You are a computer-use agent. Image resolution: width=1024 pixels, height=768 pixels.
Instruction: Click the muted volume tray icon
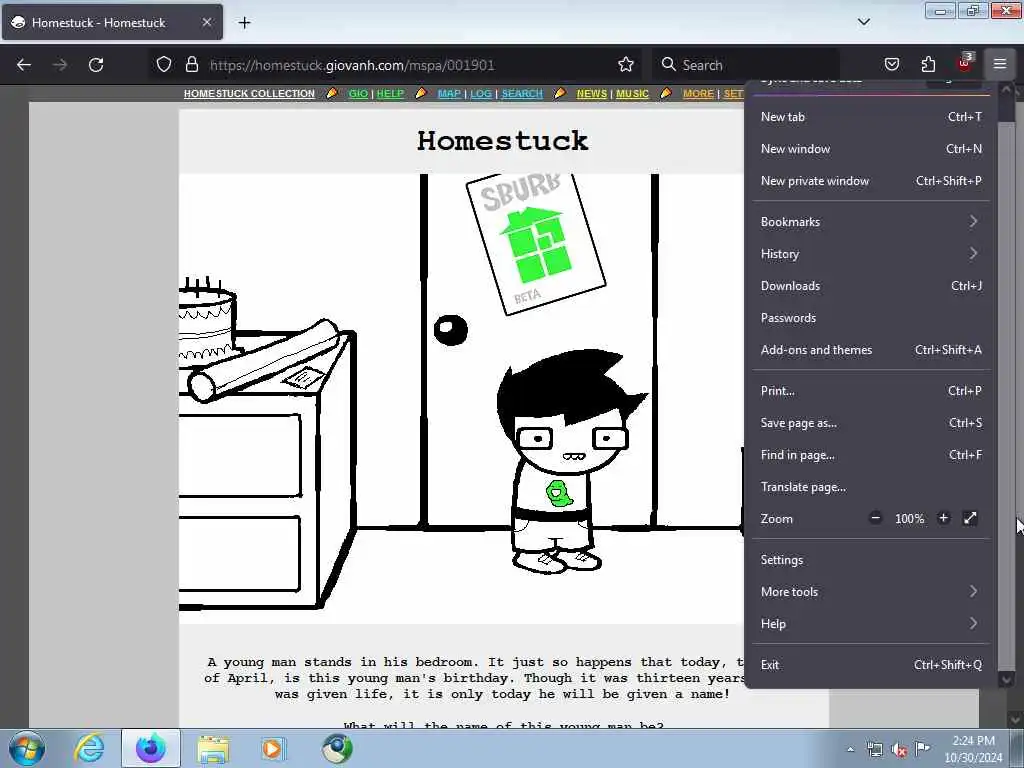coord(899,749)
